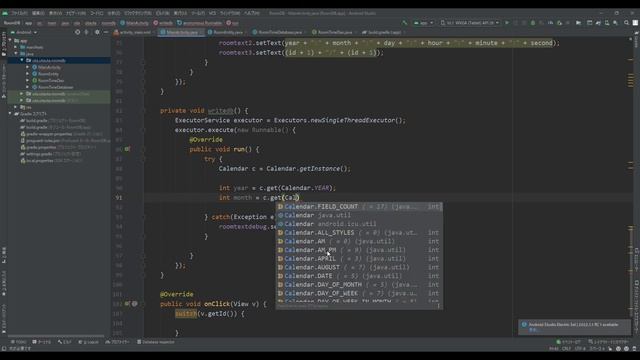Open the Android view dropdown in the Project panel
The image size is (640, 360).
pos(24,32)
